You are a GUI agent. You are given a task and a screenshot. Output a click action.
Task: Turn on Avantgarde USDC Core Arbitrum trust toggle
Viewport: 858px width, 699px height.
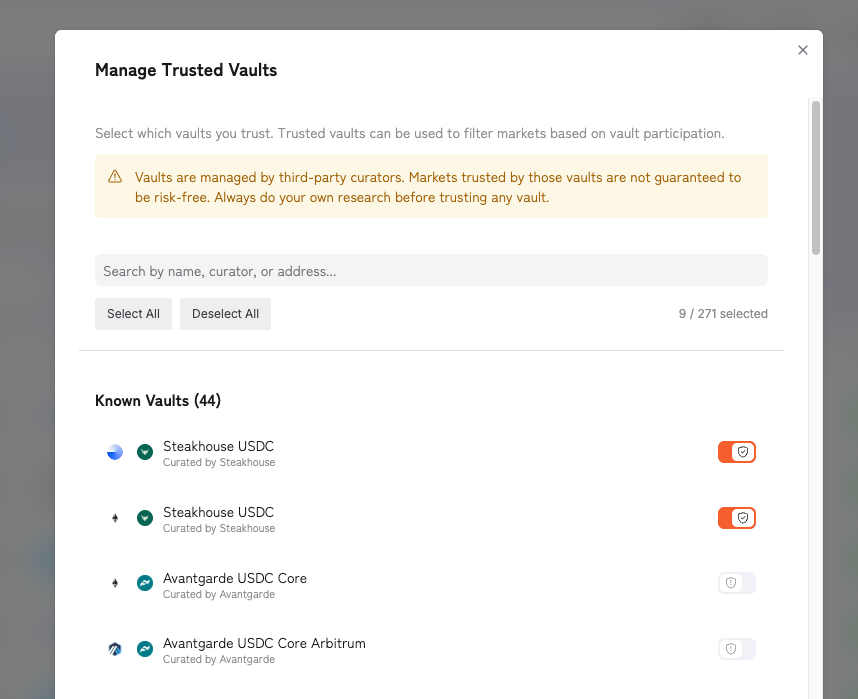click(737, 649)
